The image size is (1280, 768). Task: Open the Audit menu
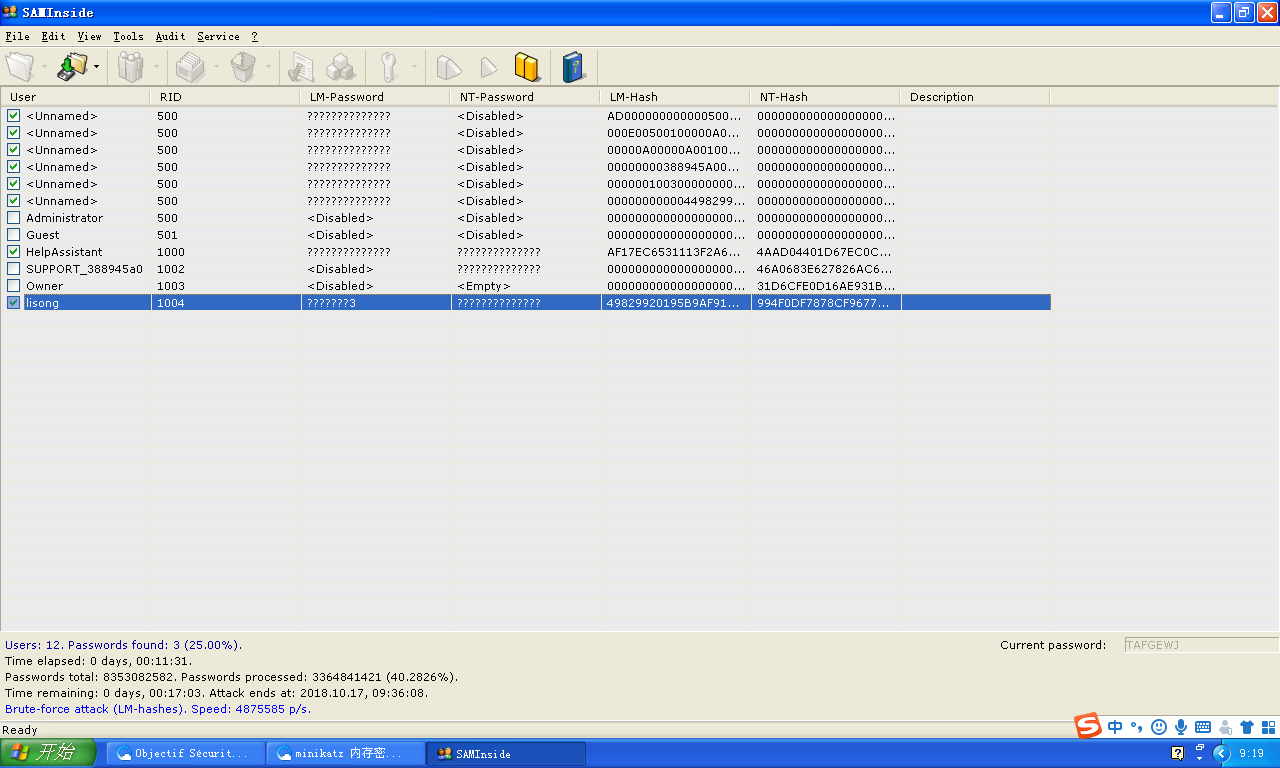click(170, 36)
